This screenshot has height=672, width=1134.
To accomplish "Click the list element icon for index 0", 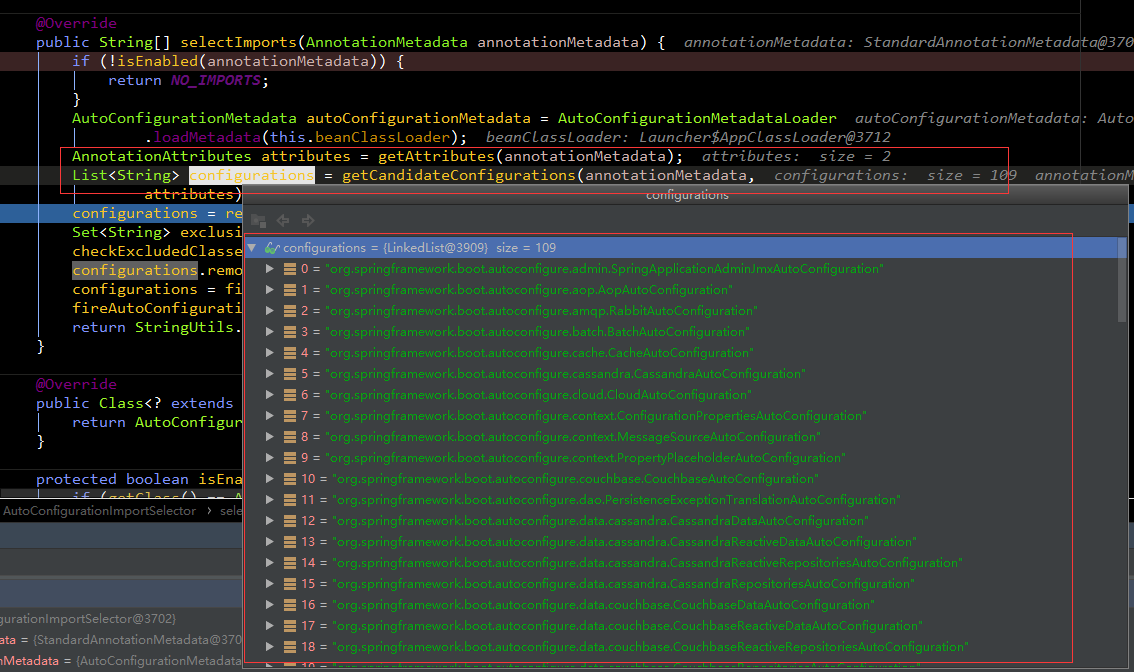I will point(290,269).
